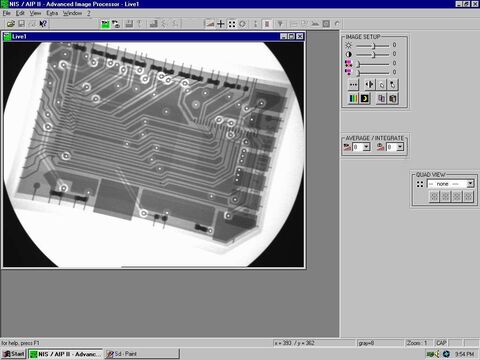Expand the Quad View 'none' dropdown
This screenshot has width=480, height=360.
(x=470, y=184)
